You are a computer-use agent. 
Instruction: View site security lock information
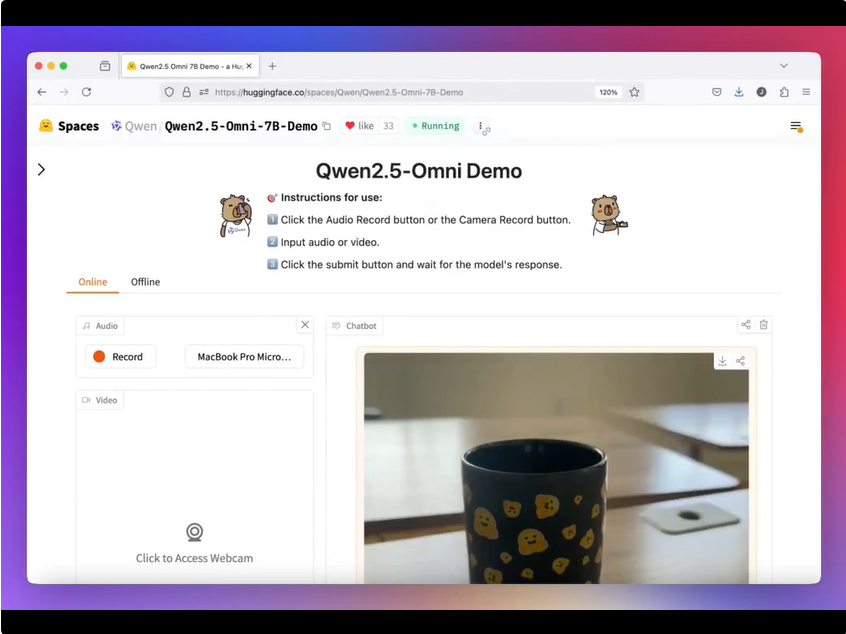click(x=187, y=92)
